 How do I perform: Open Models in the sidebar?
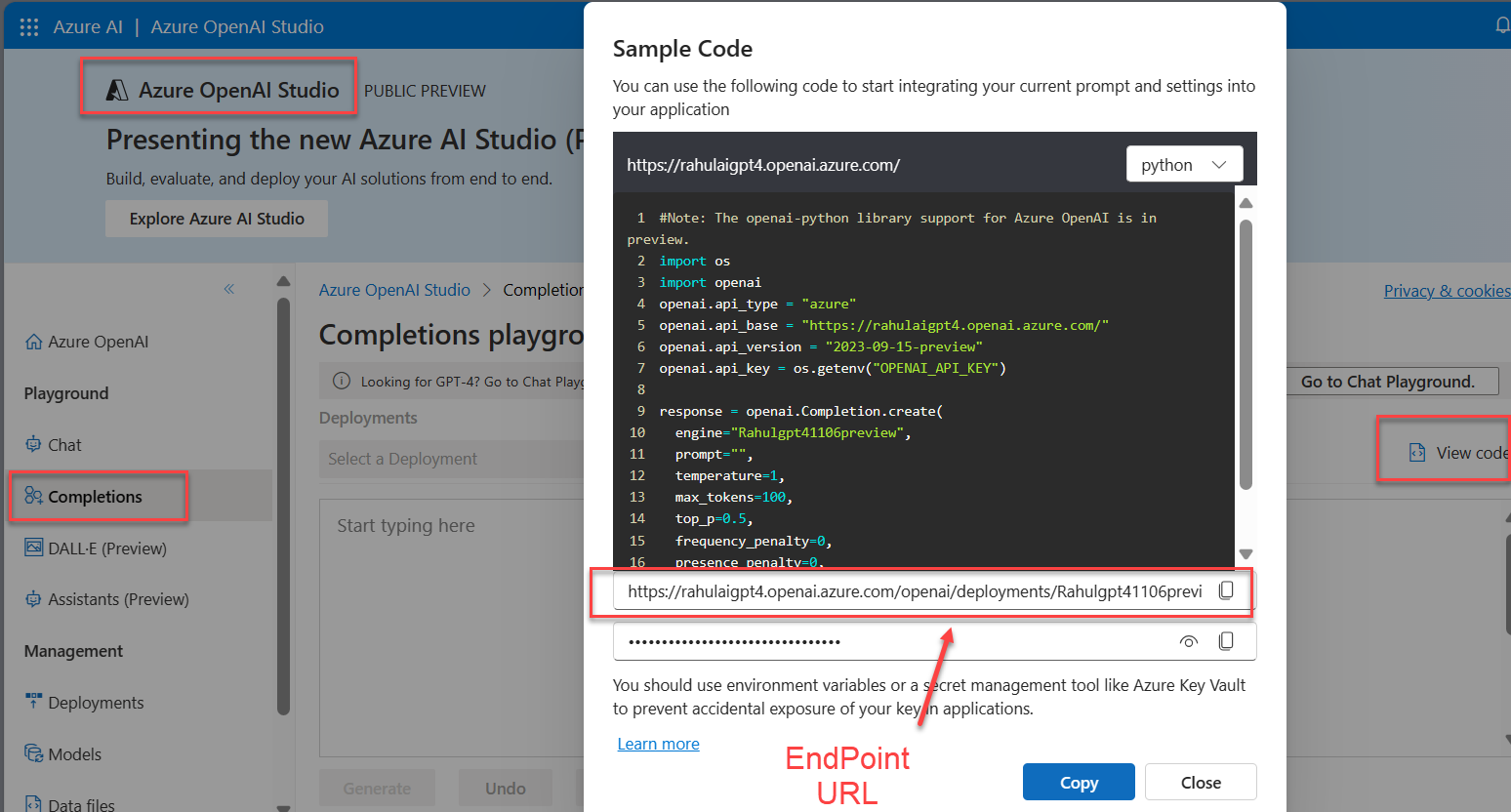(62, 754)
